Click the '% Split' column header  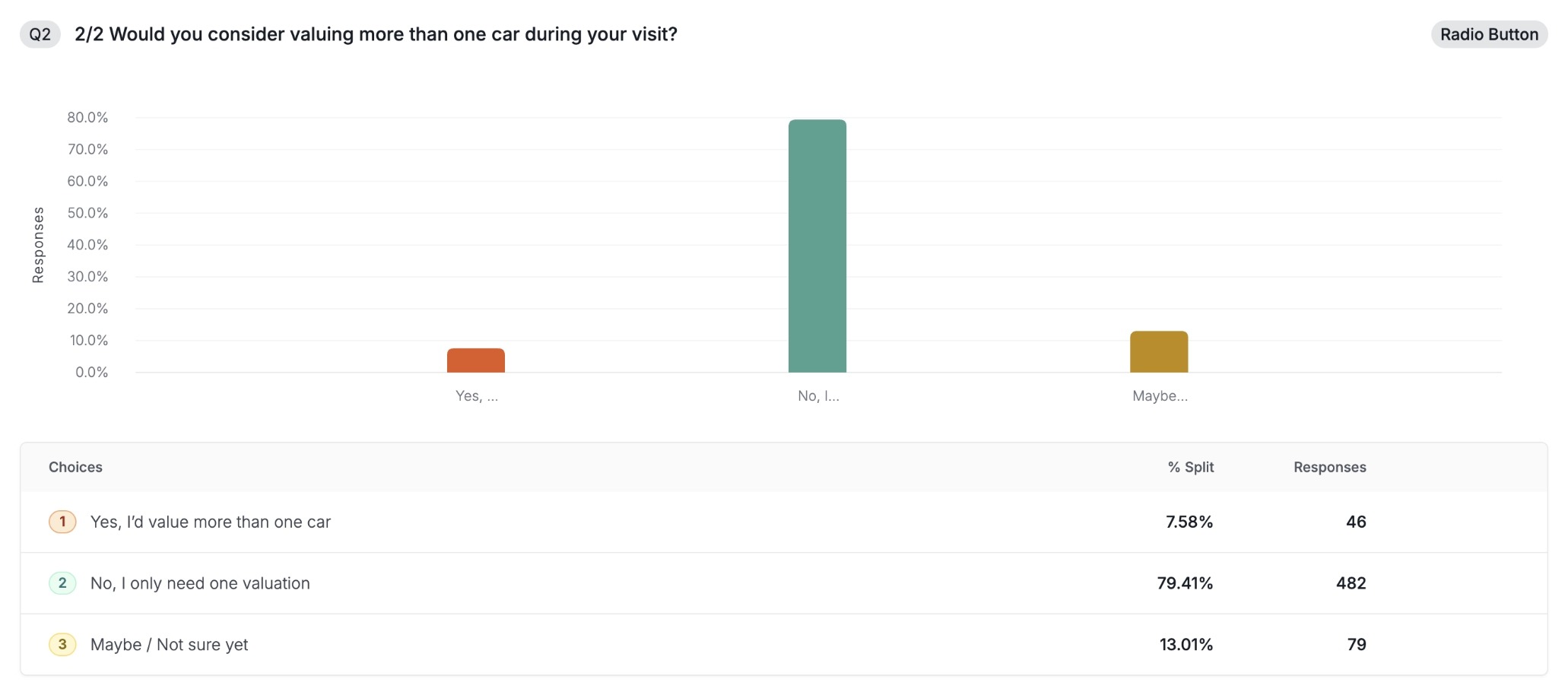pyautogui.click(x=1190, y=467)
